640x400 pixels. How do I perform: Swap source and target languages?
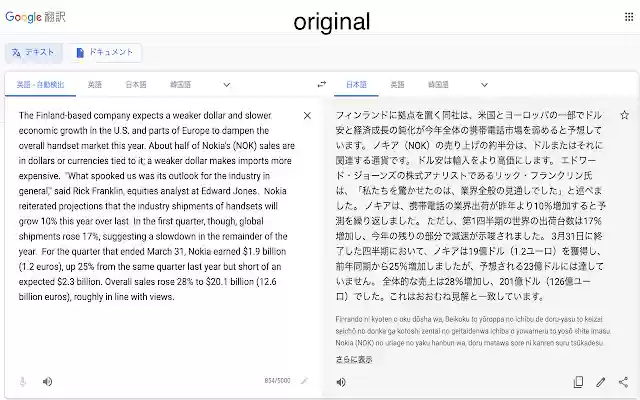pyautogui.click(x=322, y=84)
